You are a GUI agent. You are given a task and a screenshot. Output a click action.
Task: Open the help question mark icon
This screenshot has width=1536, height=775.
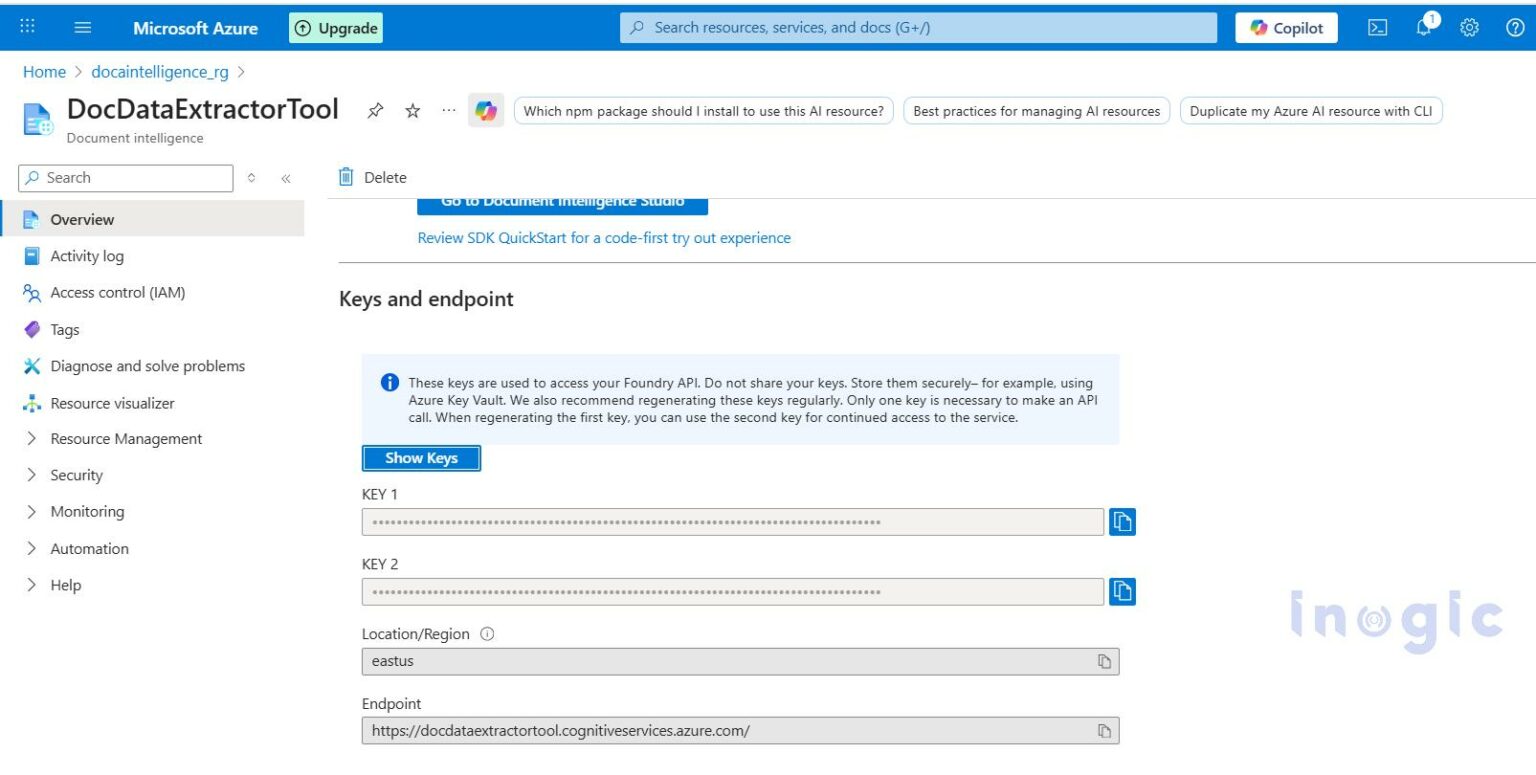coord(1514,28)
